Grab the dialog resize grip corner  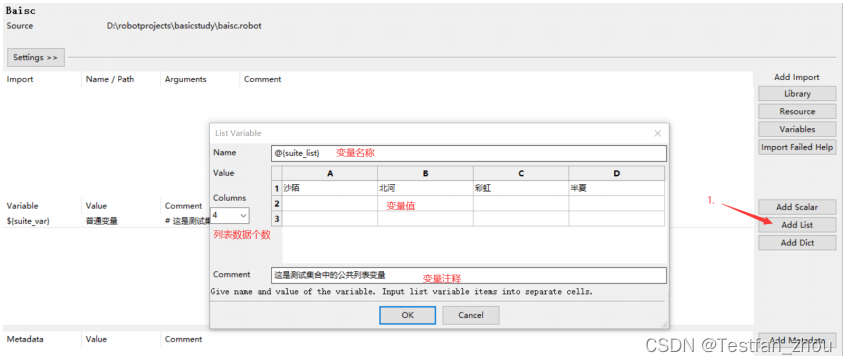click(x=664, y=324)
